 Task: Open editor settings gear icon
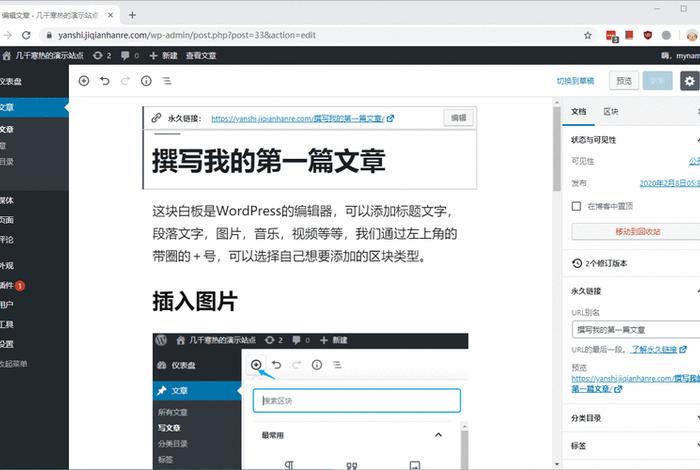click(x=689, y=81)
